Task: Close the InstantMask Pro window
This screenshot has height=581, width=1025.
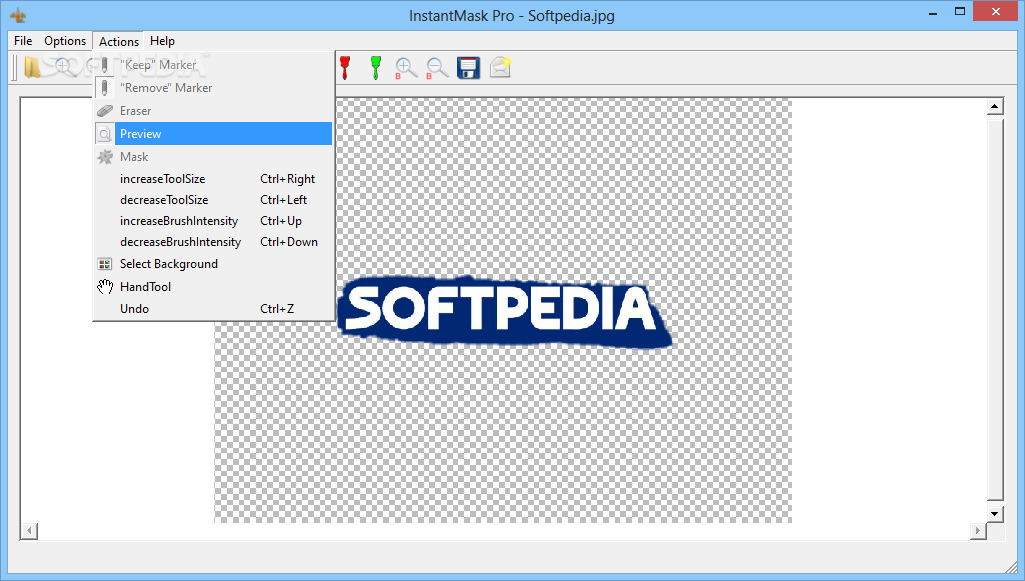Action: click(996, 12)
